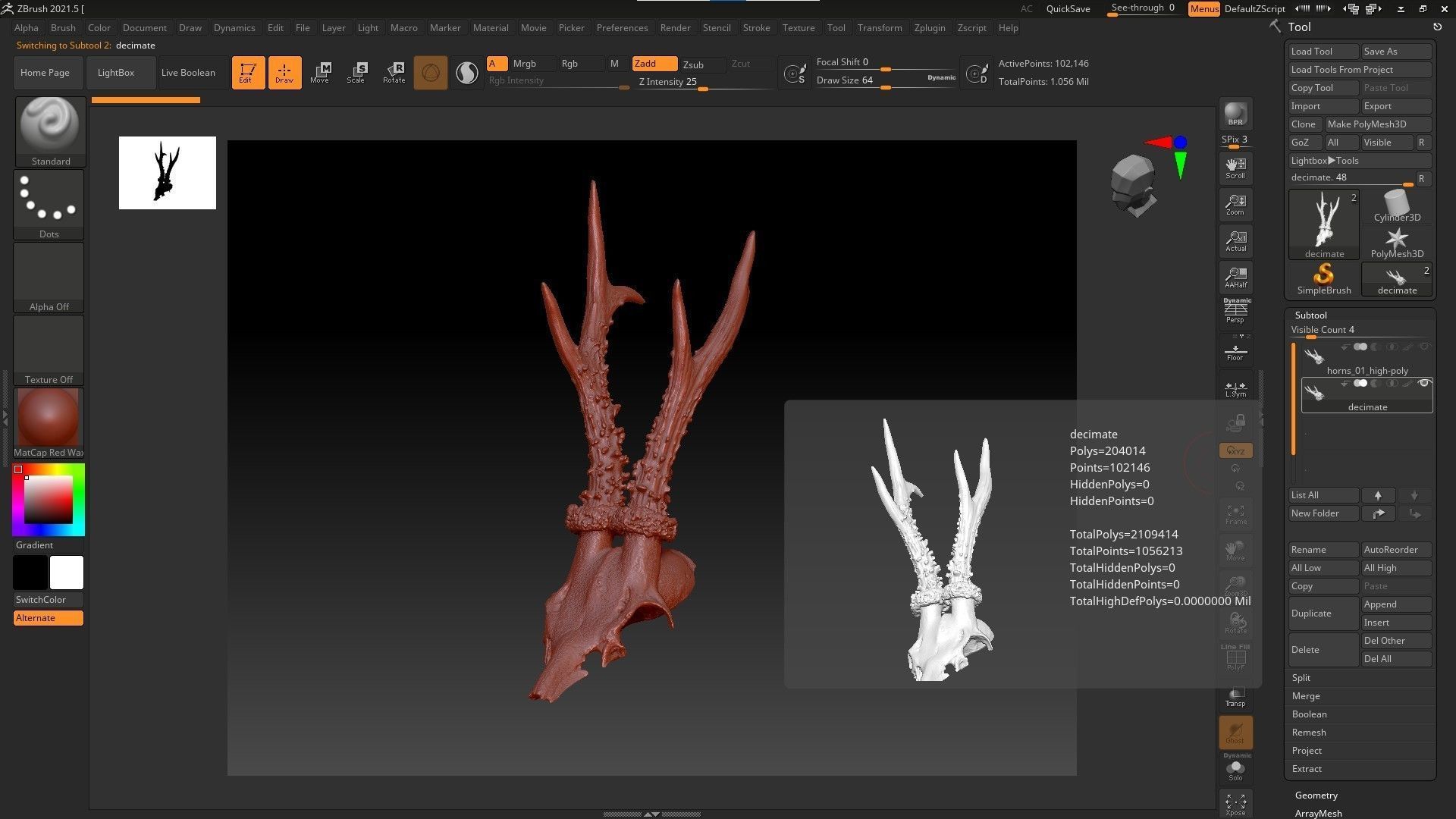
Task: Click the Actual size icon
Action: click(1235, 240)
